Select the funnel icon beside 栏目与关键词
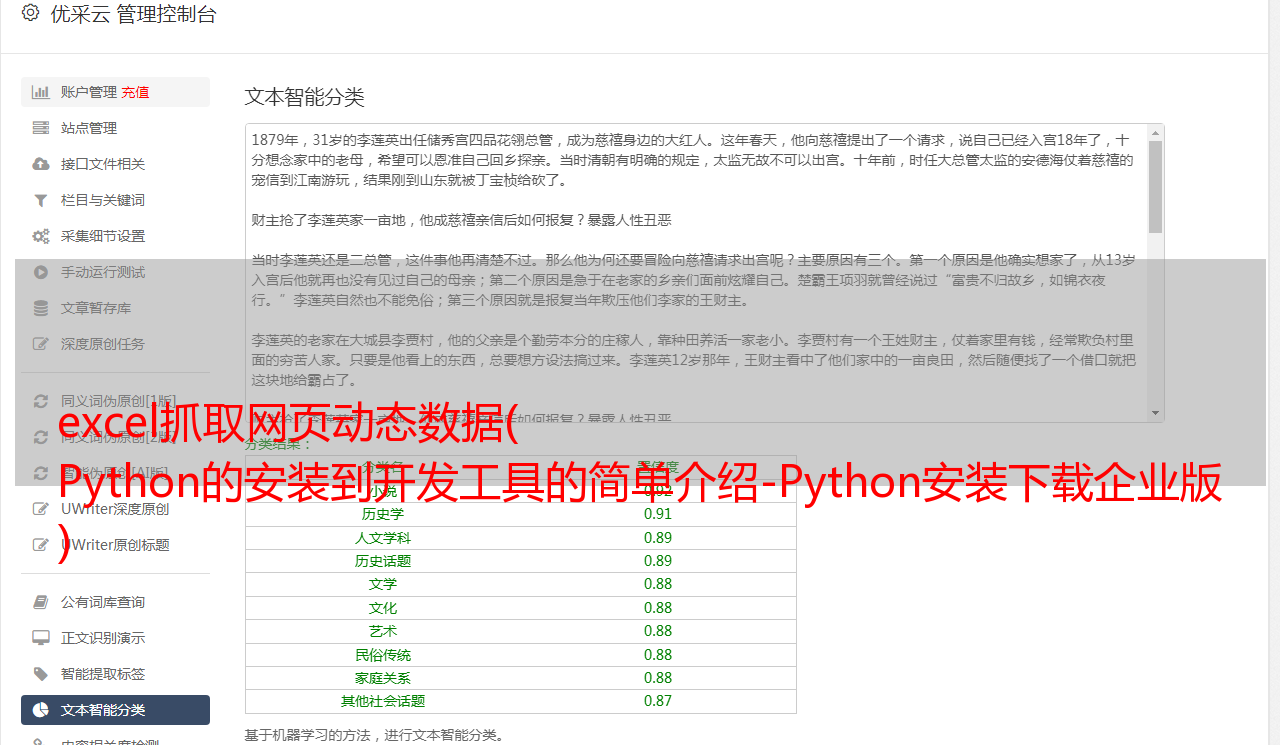 [x=41, y=200]
